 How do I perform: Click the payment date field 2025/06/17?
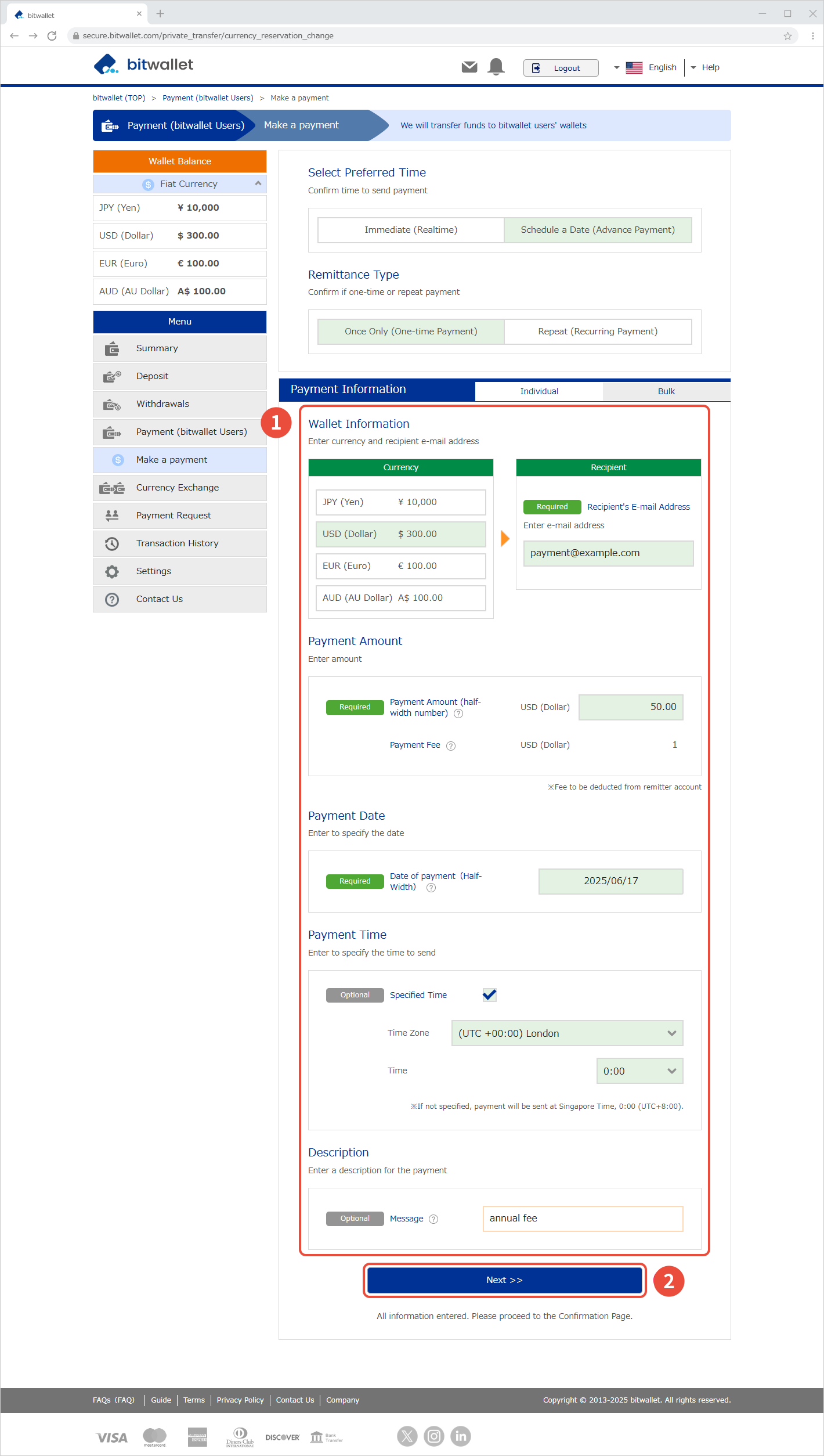coord(610,881)
